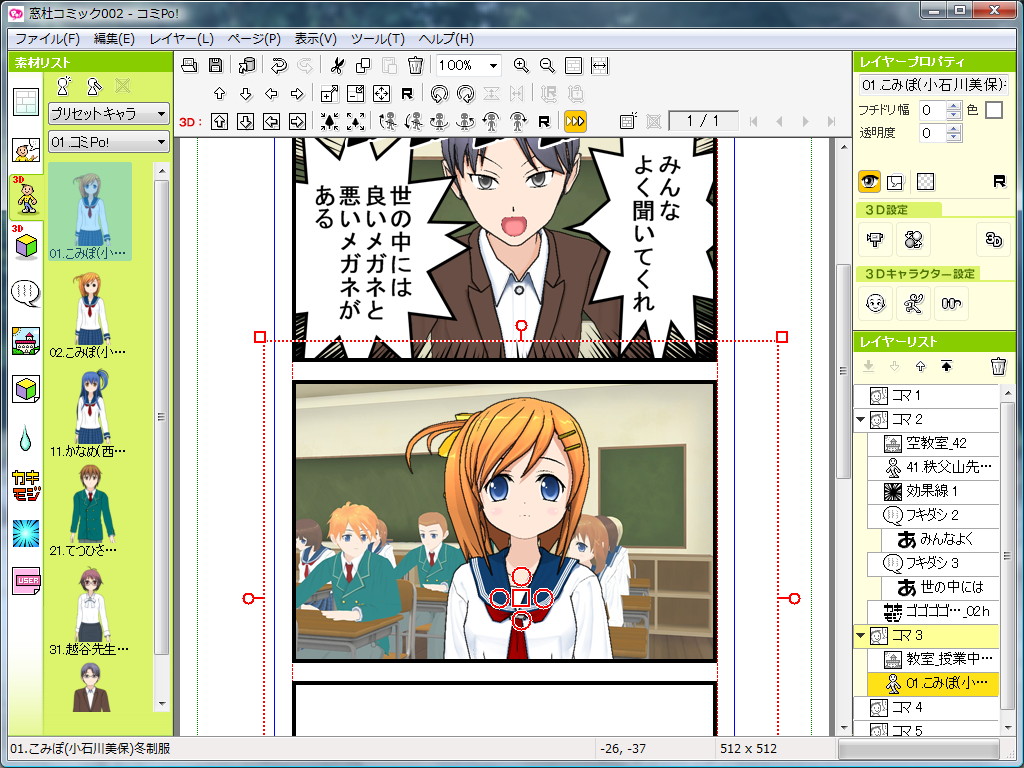
Task: Open file with the folder icon
Action: [x=189, y=65]
